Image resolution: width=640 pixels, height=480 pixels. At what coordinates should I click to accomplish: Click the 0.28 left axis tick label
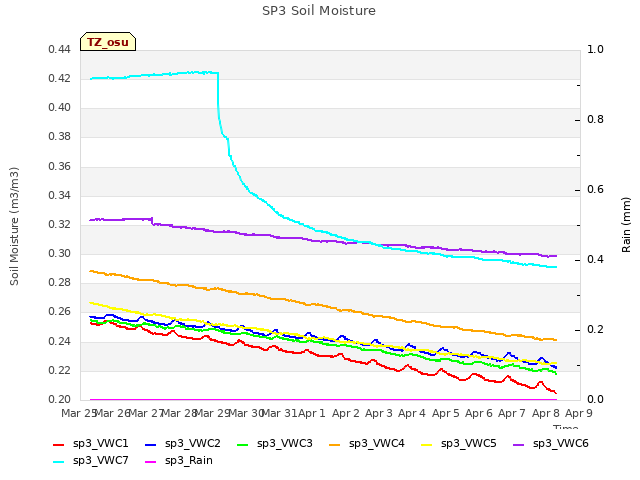click(x=60, y=282)
